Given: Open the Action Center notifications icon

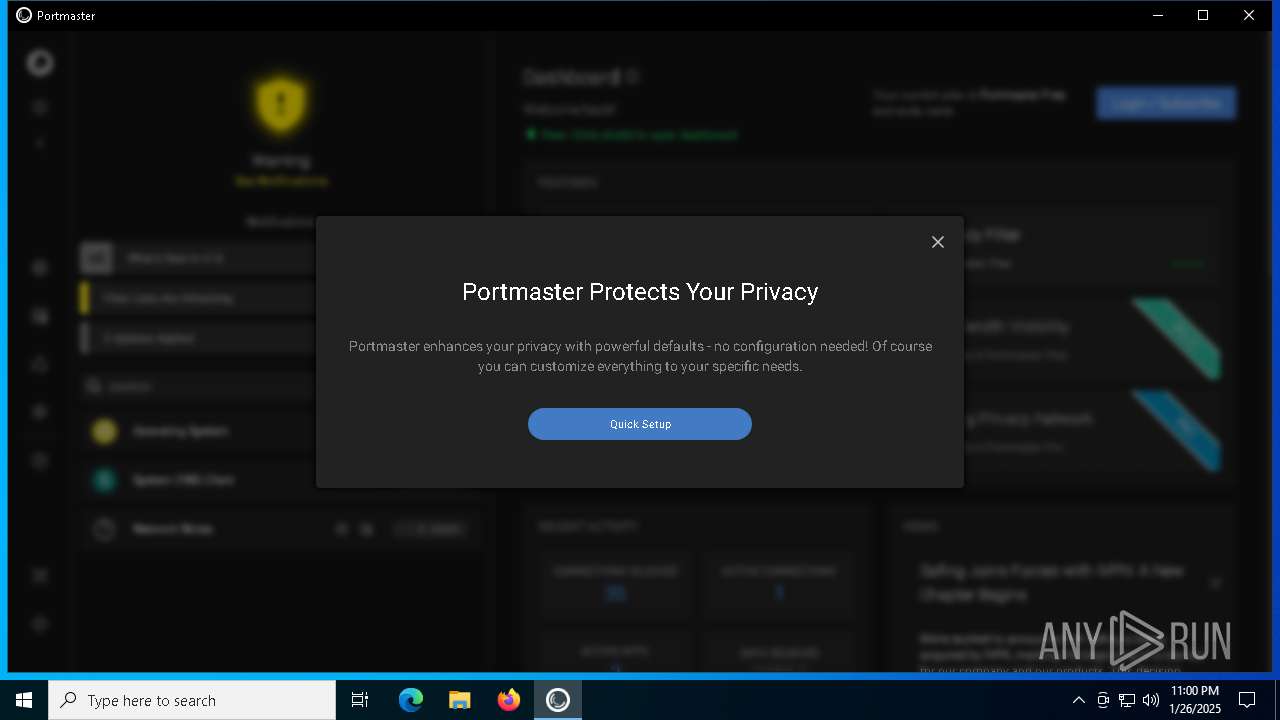Looking at the screenshot, I should coord(1247,700).
